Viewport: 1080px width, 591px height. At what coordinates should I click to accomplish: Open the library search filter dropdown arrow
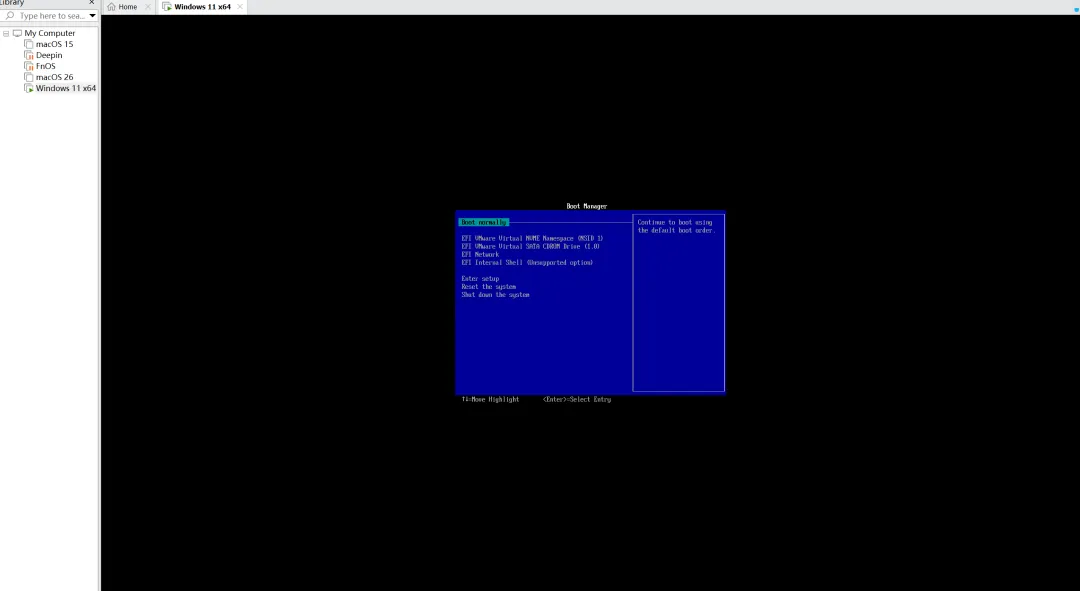(x=92, y=15)
